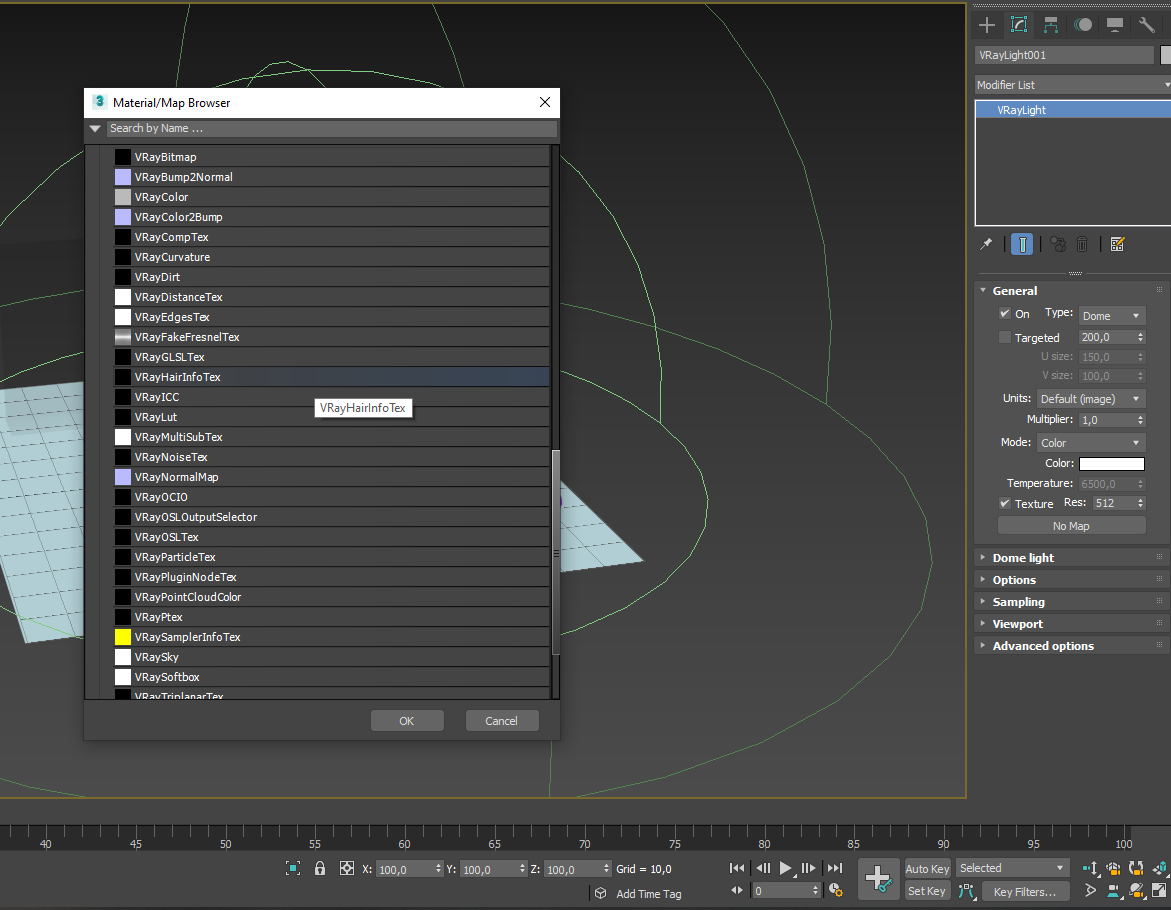Image resolution: width=1171 pixels, height=910 pixels.
Task: Click the Pin Stack icon
Action: point(987,244)
